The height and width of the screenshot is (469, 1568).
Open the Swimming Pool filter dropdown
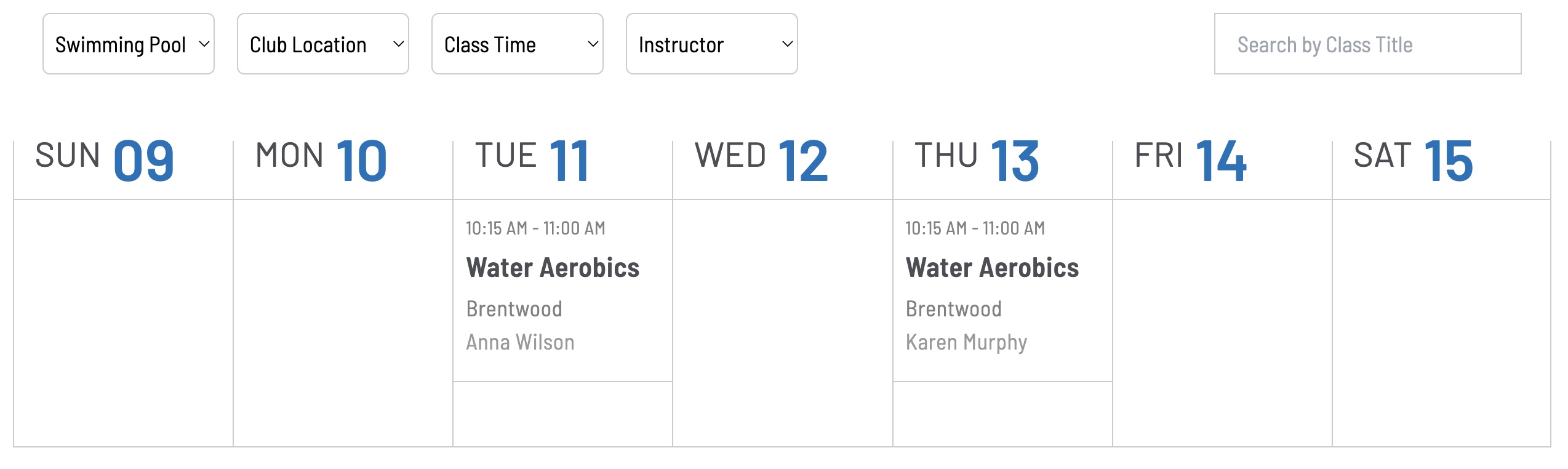pos(128,44)
